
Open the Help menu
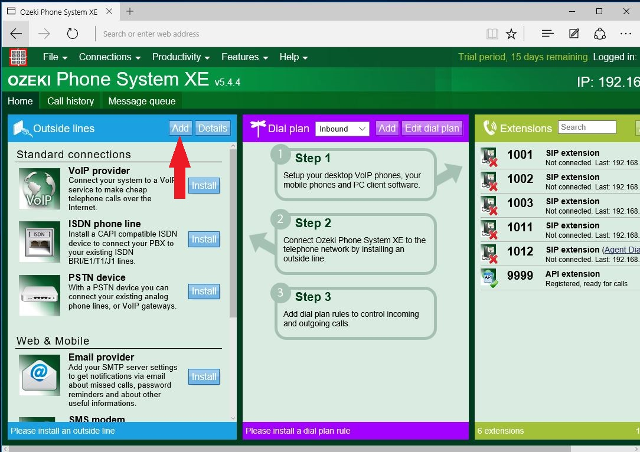(293, 57)
